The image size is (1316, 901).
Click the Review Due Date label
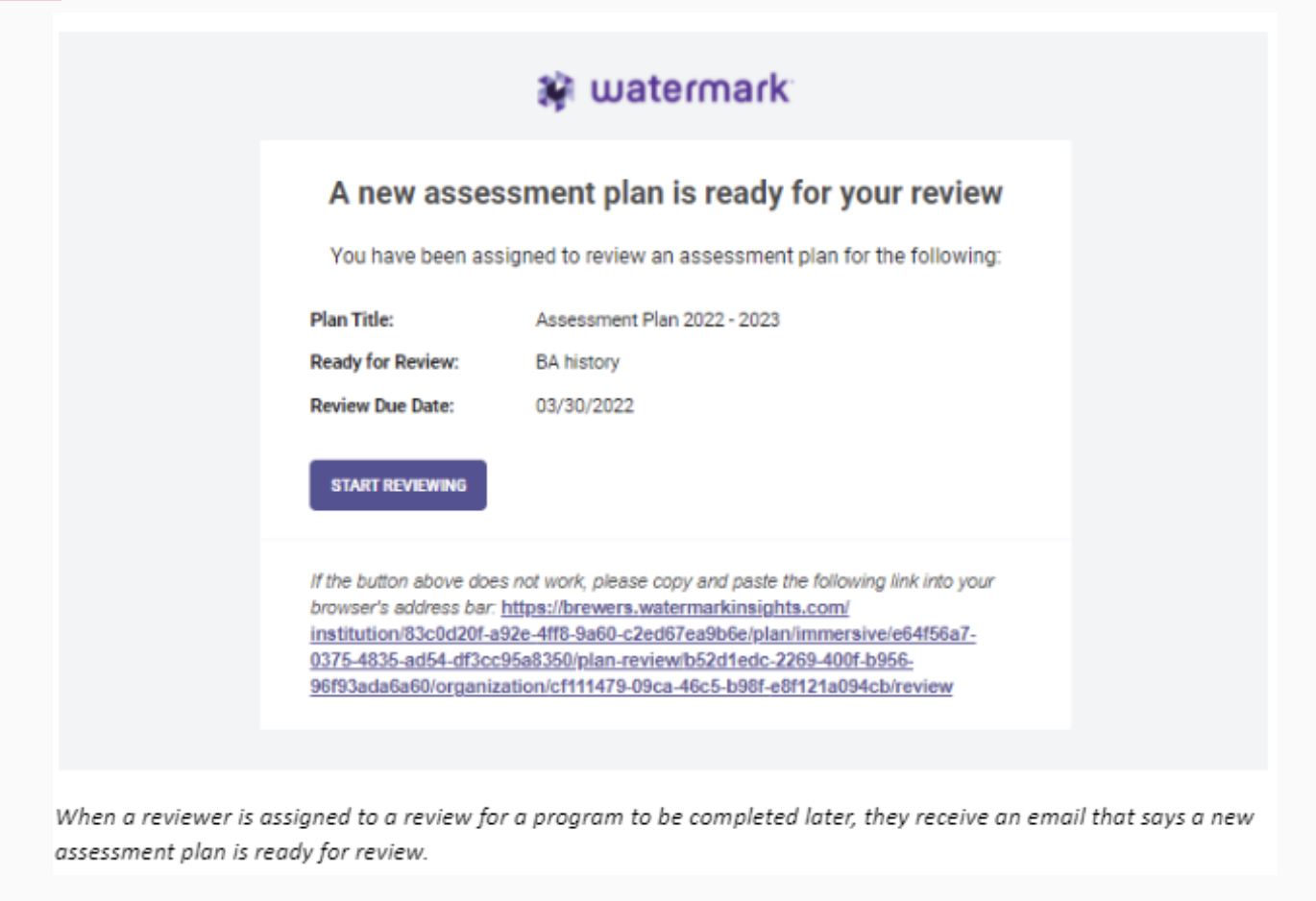tap(381, 405)
